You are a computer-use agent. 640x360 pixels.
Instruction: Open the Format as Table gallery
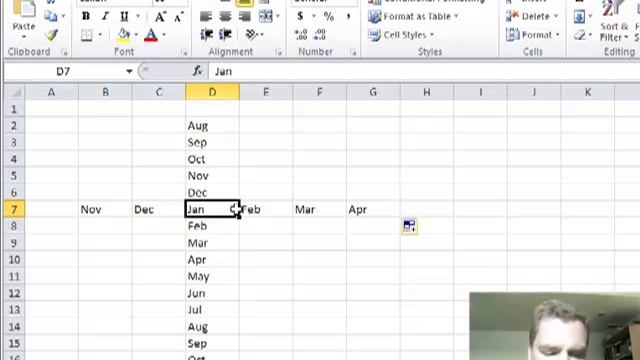pyautogui.click(x=413, y=16)
